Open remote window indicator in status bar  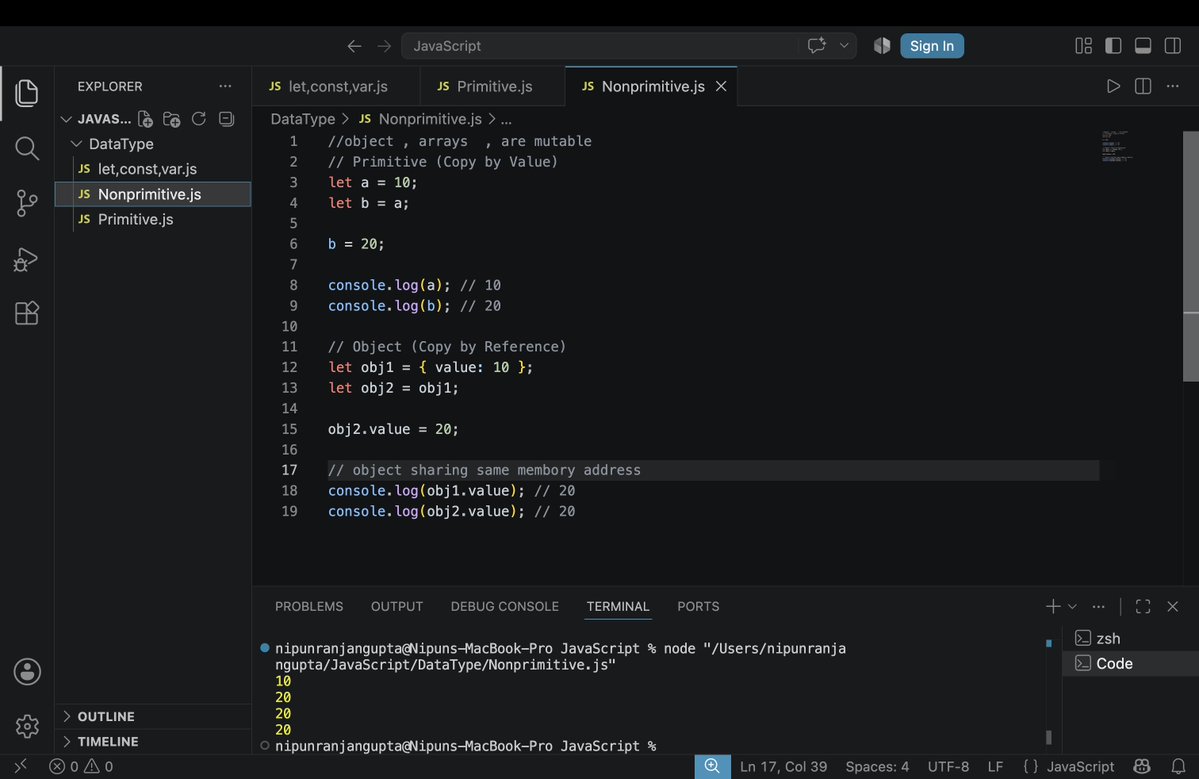point(21,766)
